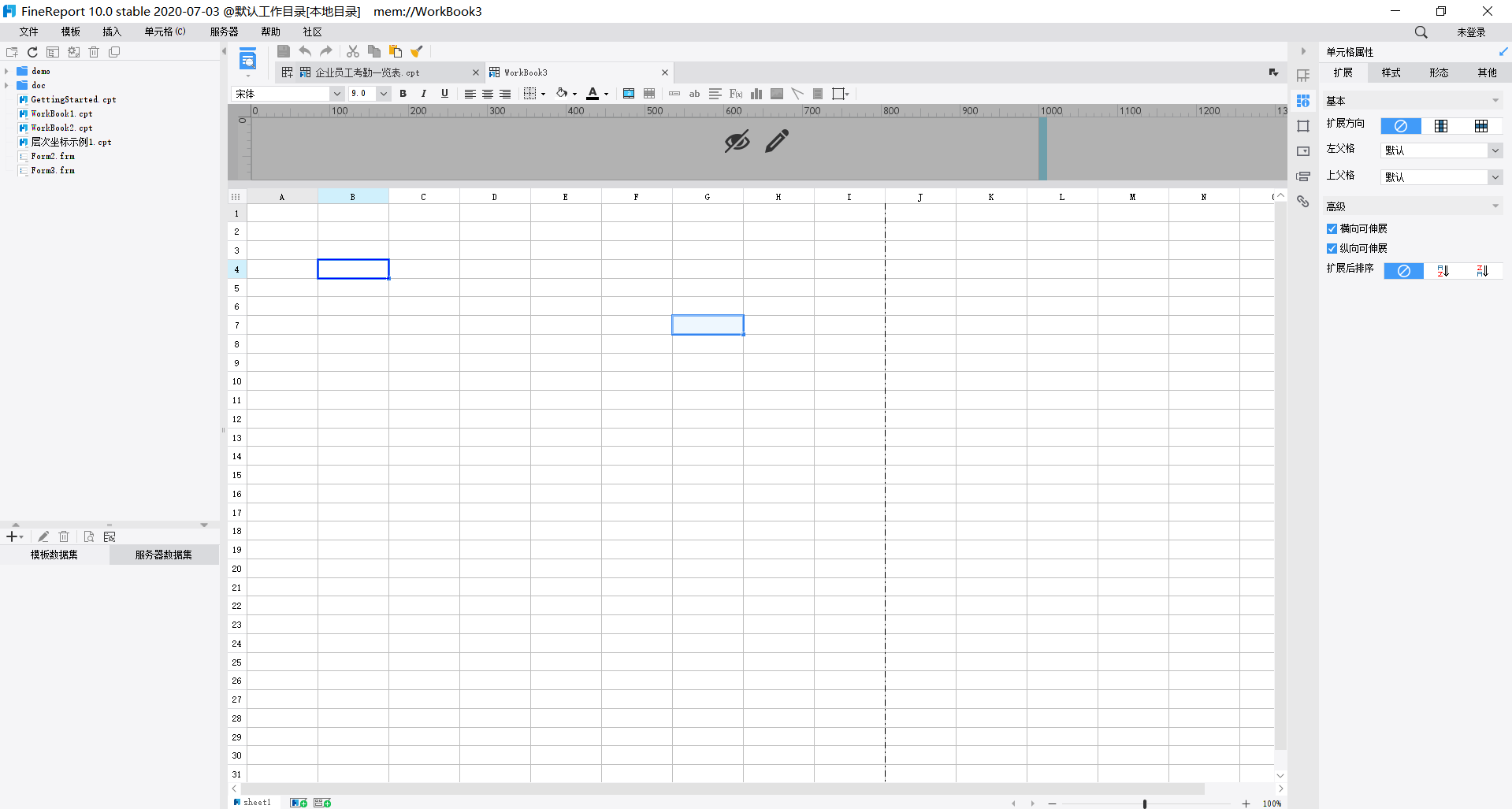The height and width of the screenshot is (809, 1512).
Task: Open the report preview icon
Action: [x=248, y=59]
